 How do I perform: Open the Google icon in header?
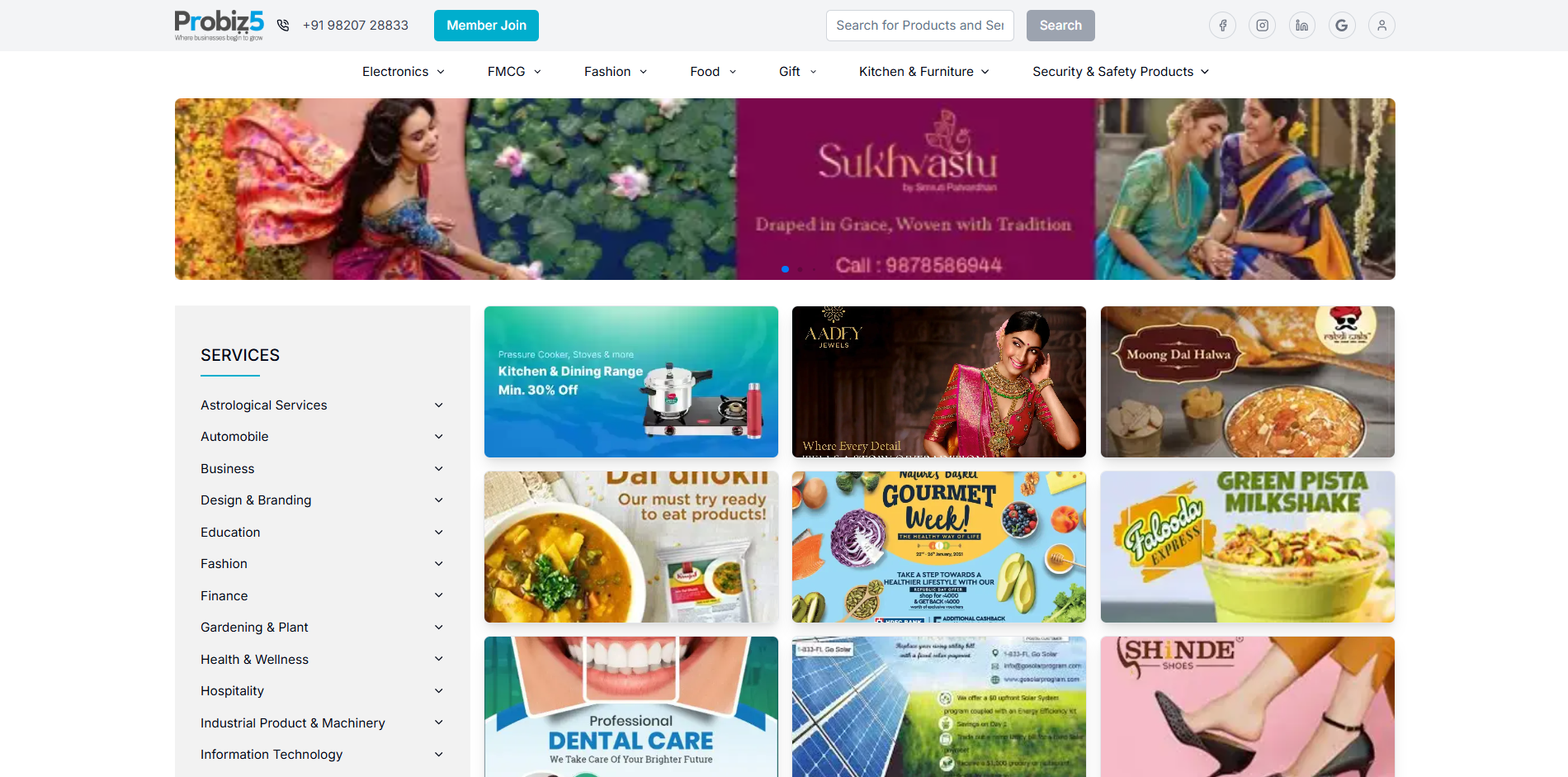[x=1342, y=26]
